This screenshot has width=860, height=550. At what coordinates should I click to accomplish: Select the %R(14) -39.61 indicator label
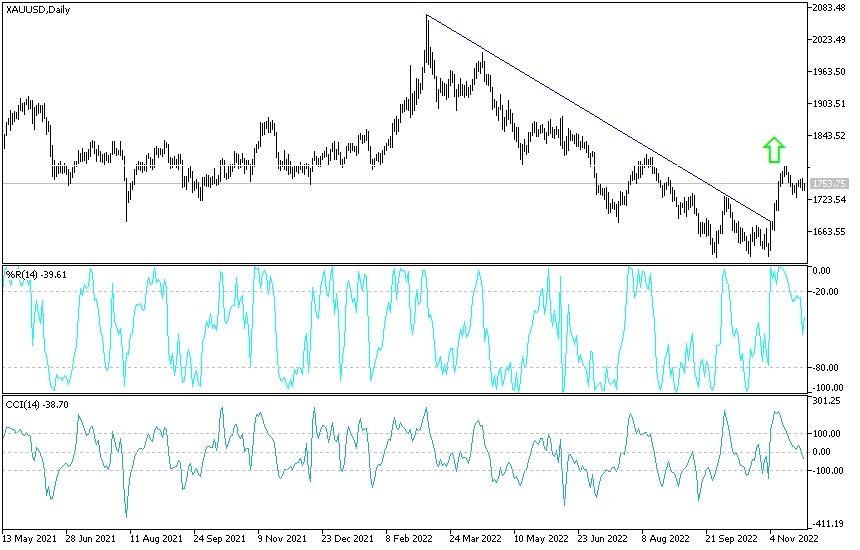tap(36, 274)
